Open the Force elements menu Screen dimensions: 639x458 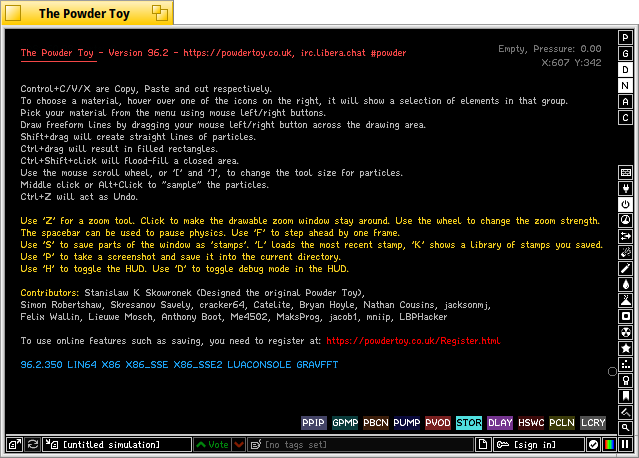pos(626,236)
